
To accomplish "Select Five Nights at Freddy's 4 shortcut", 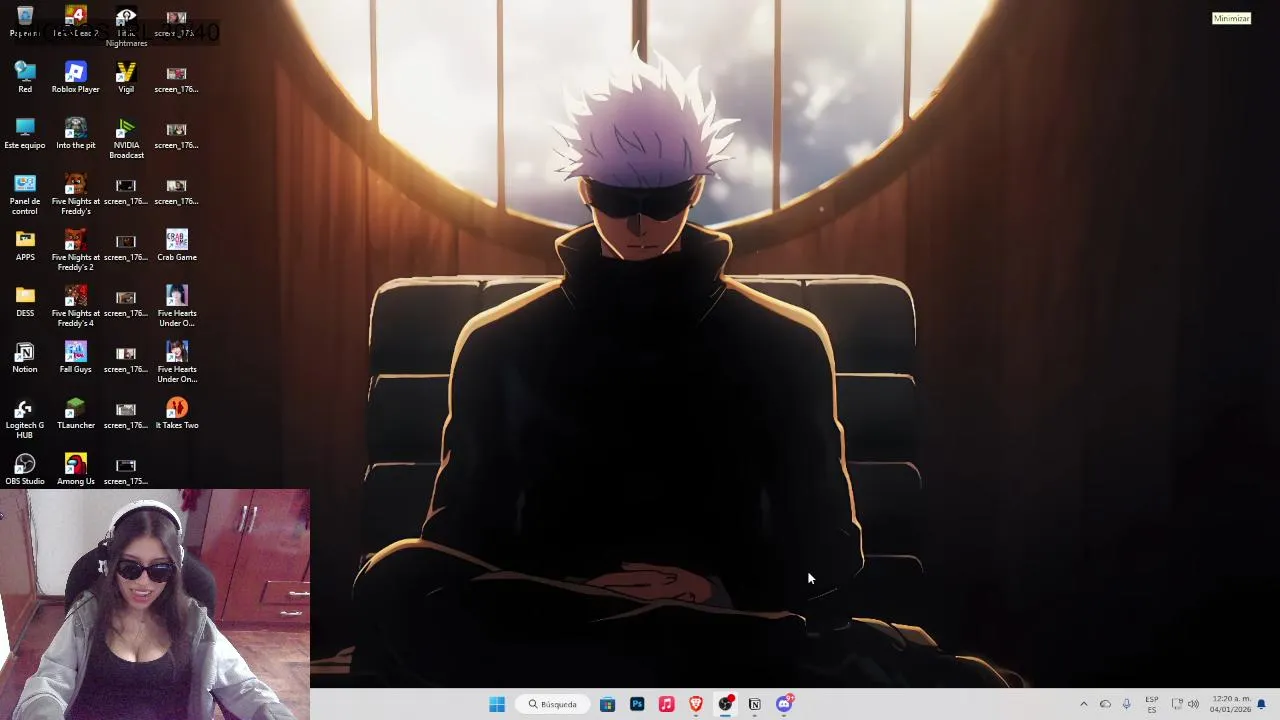I will (x=75, y=307).
